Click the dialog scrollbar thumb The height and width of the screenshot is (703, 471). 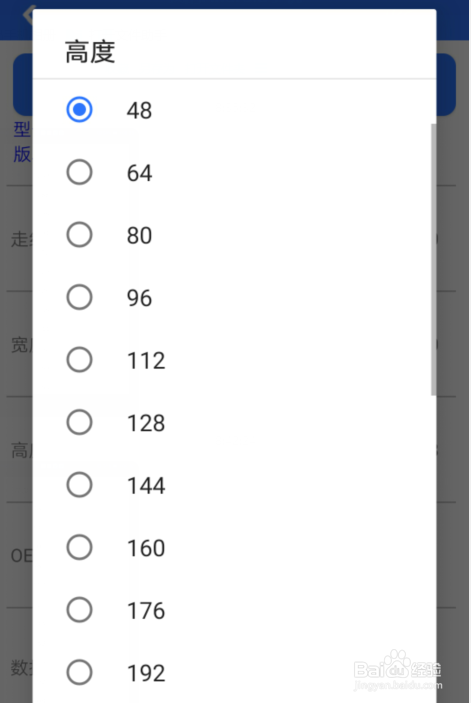[x=433, y=260]
